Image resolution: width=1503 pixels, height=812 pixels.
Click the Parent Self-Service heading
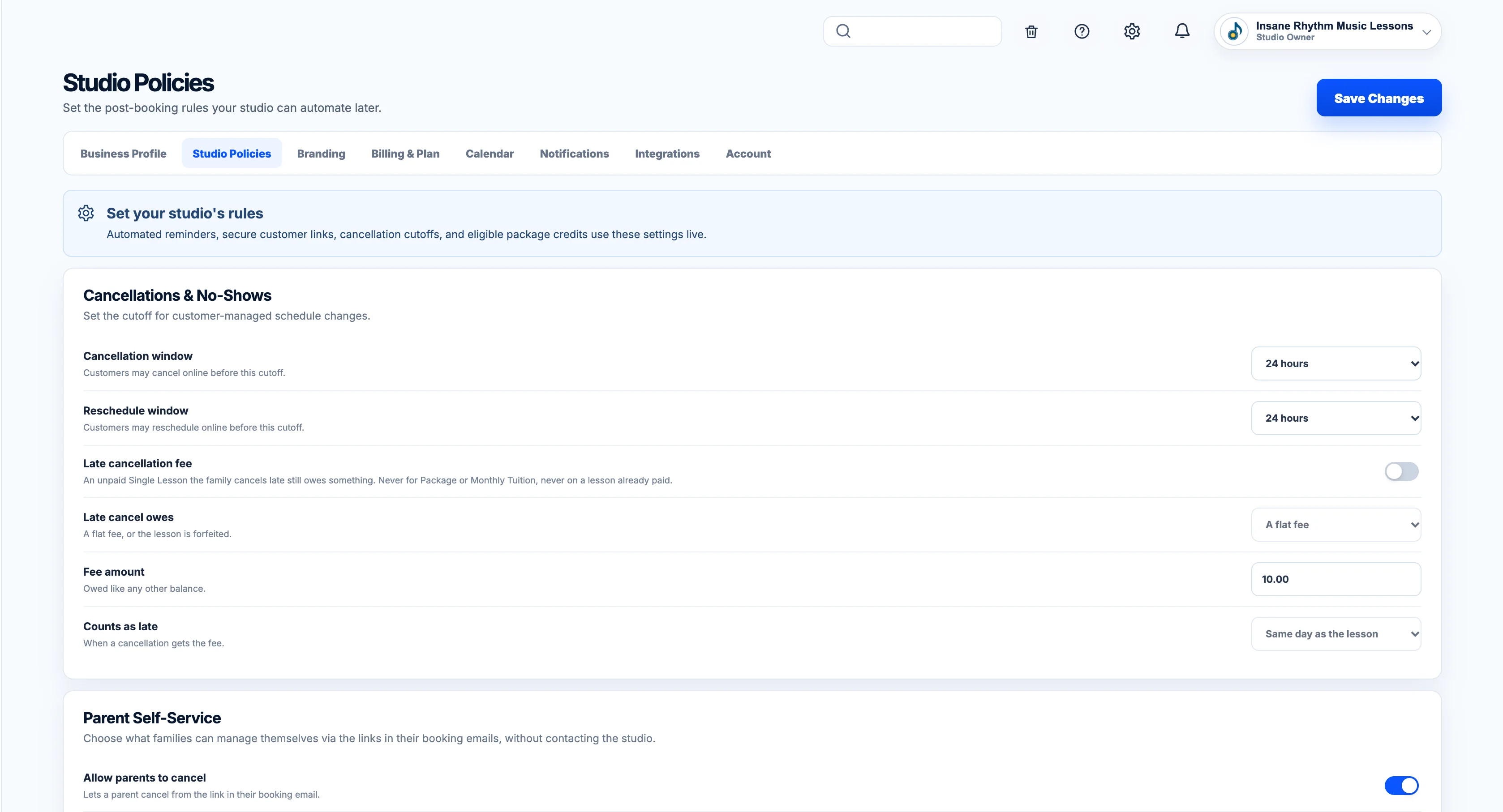click(152, 718)
